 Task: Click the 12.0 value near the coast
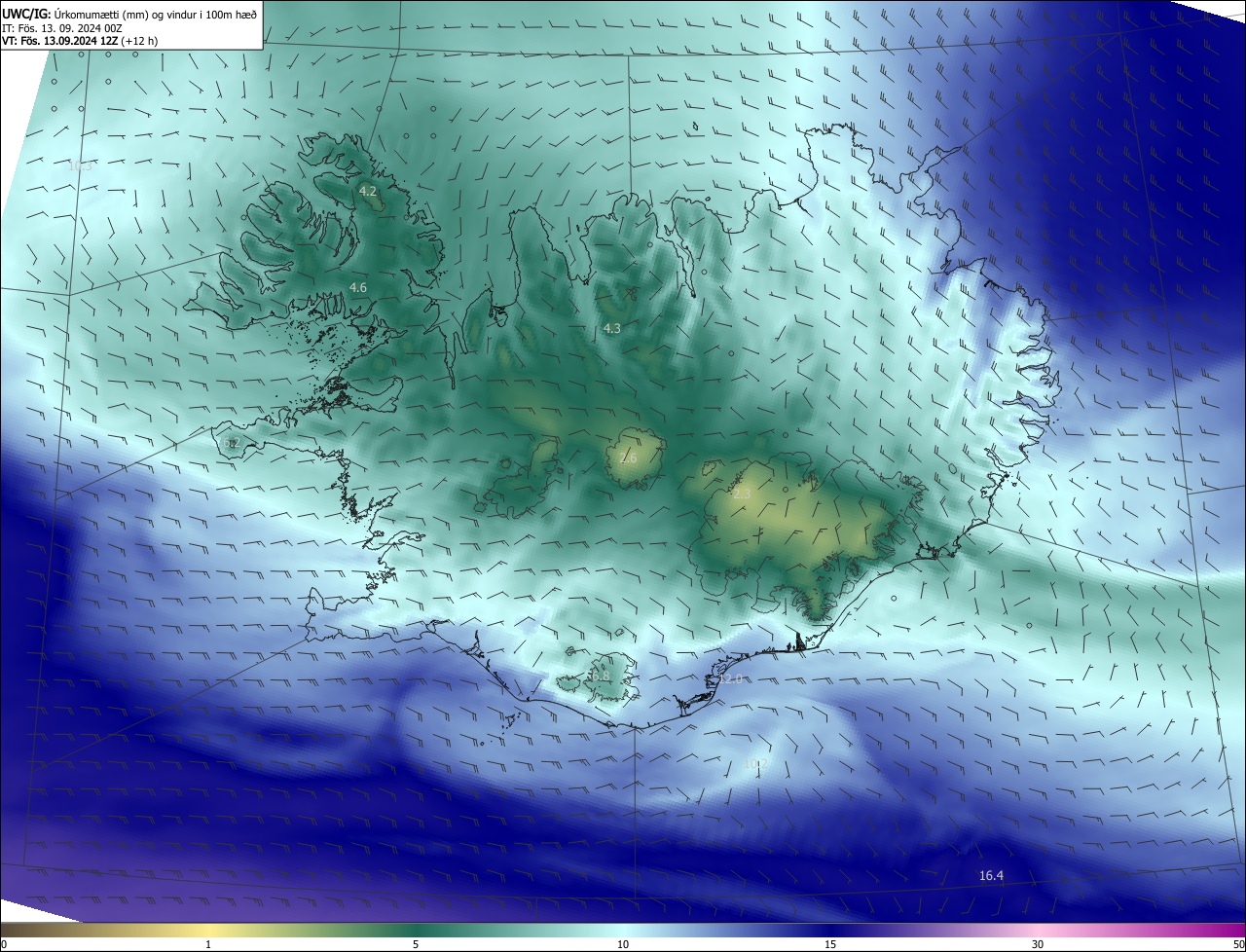pos(730,678)
